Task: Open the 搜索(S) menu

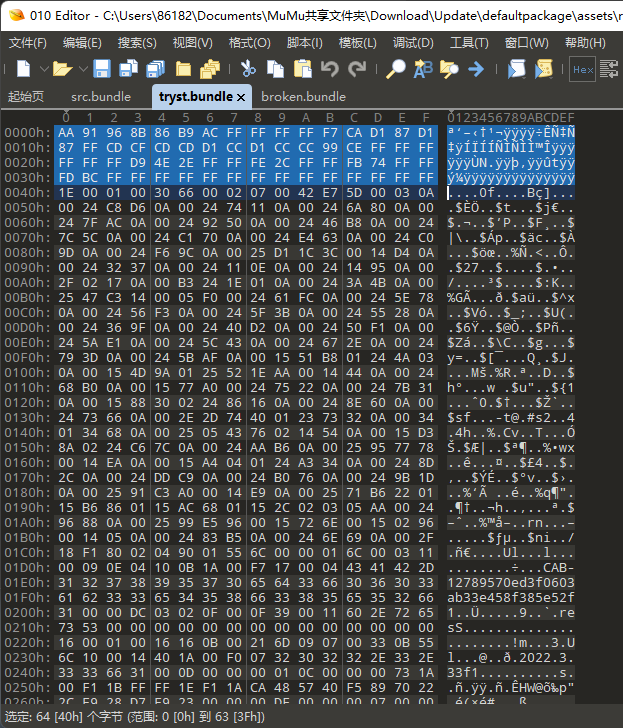Action: [x=137, y=43]
